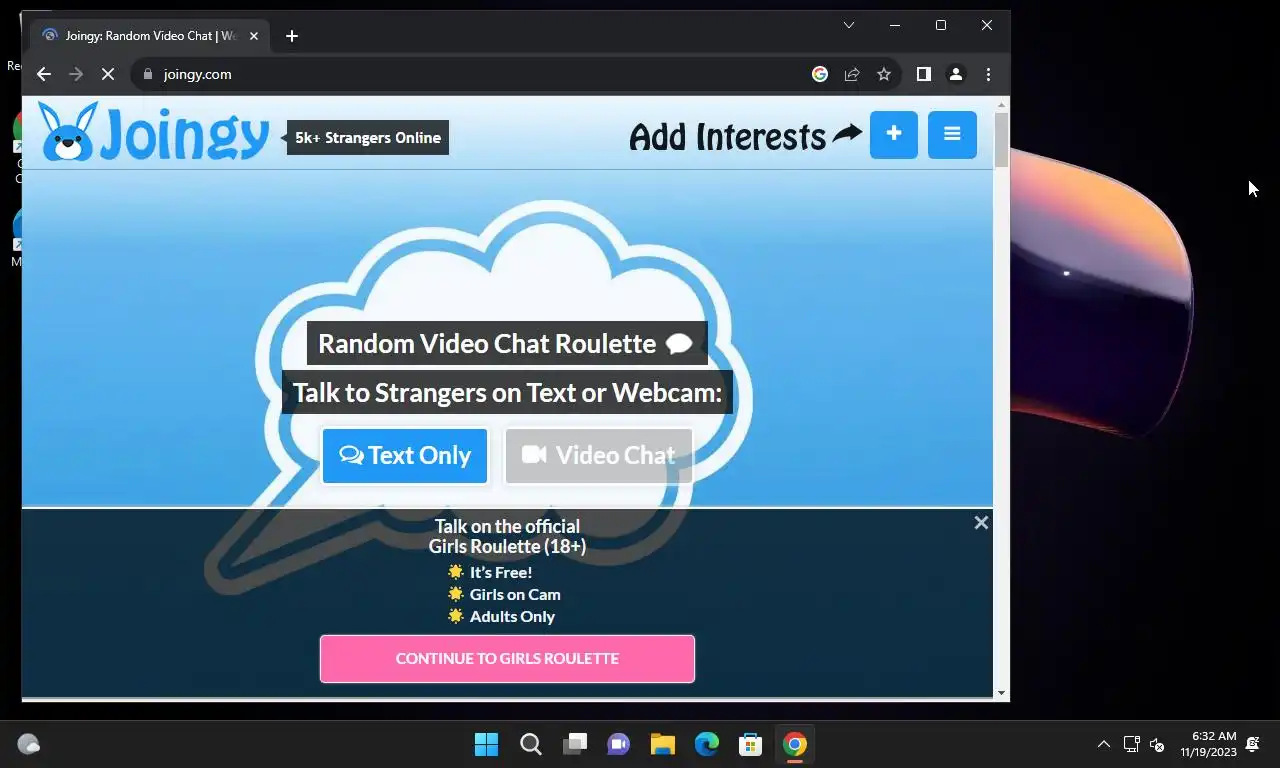Open the tab search dropdown
The width and height of the screenshot is (1280, 768).
coord(849,25)
